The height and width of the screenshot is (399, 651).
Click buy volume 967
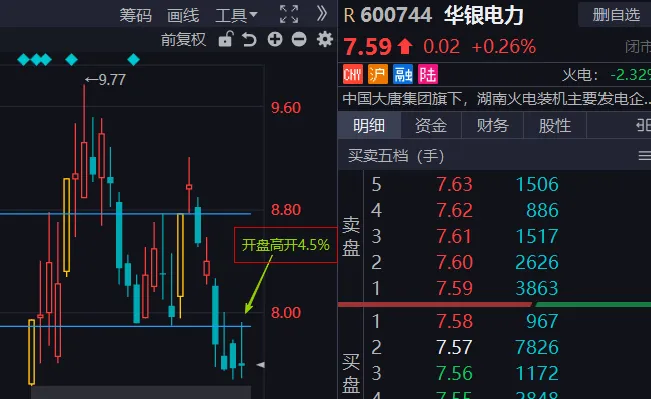tap(542, 321)
